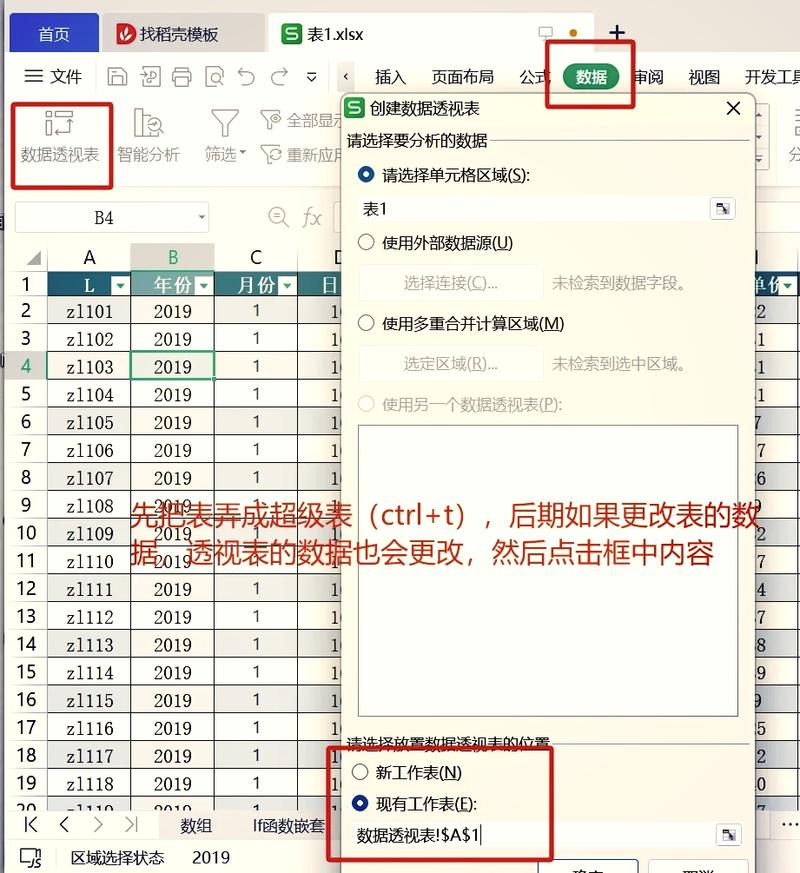The width and height of the screenshot is (800, 873).
Task: Click cell containing zl113
Action: tap(89, 644)
